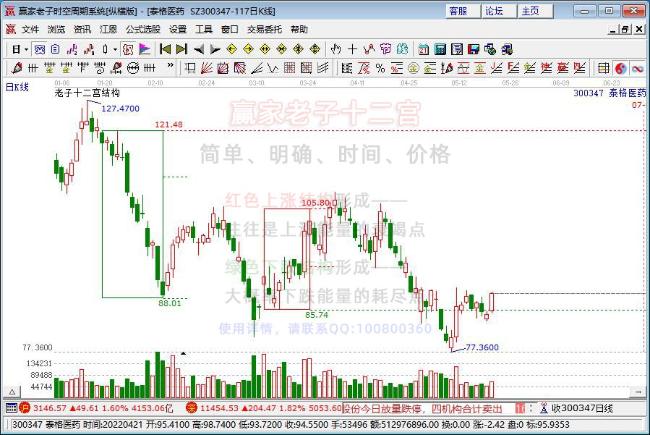Open the 公式选股 menu
This screenshot has height=435, width=650.
[x=143, y=29]
